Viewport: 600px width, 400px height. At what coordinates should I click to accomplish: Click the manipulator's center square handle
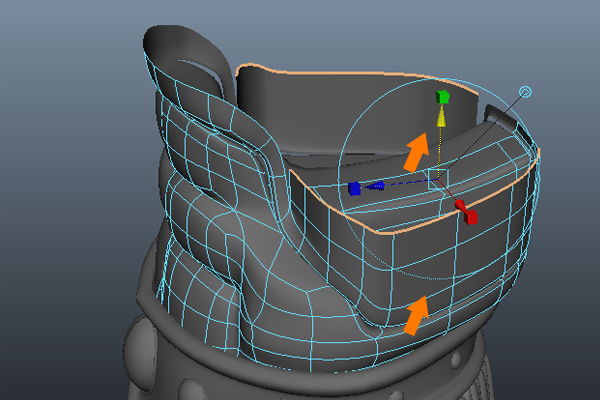point(437,179)
